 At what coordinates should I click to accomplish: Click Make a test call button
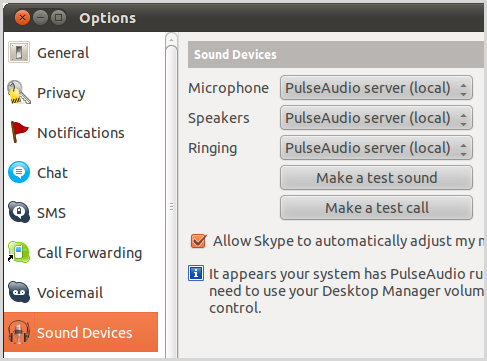pyautogui.click(x=376, y=208)
